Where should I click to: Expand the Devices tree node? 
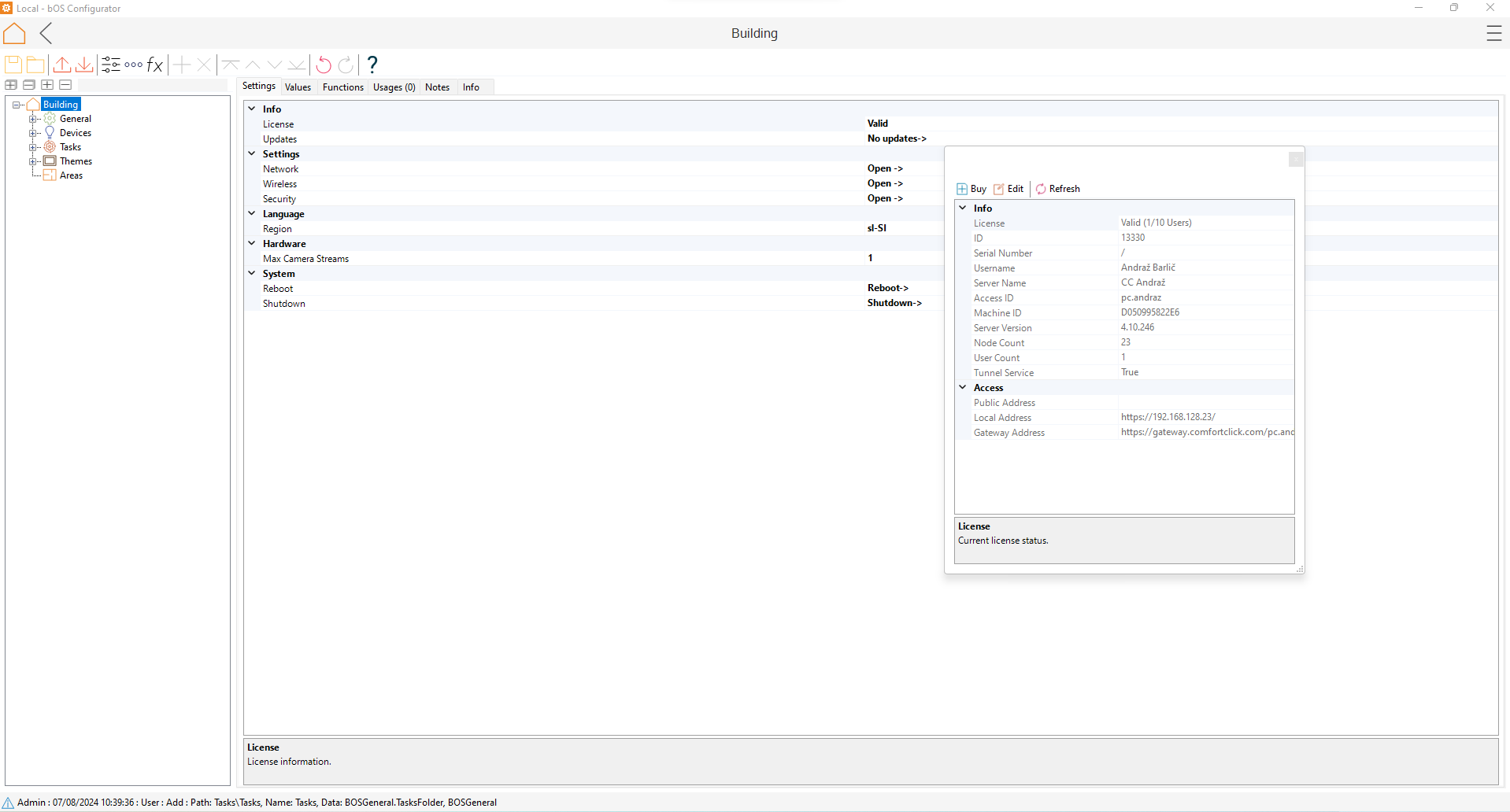click(34, 133)
